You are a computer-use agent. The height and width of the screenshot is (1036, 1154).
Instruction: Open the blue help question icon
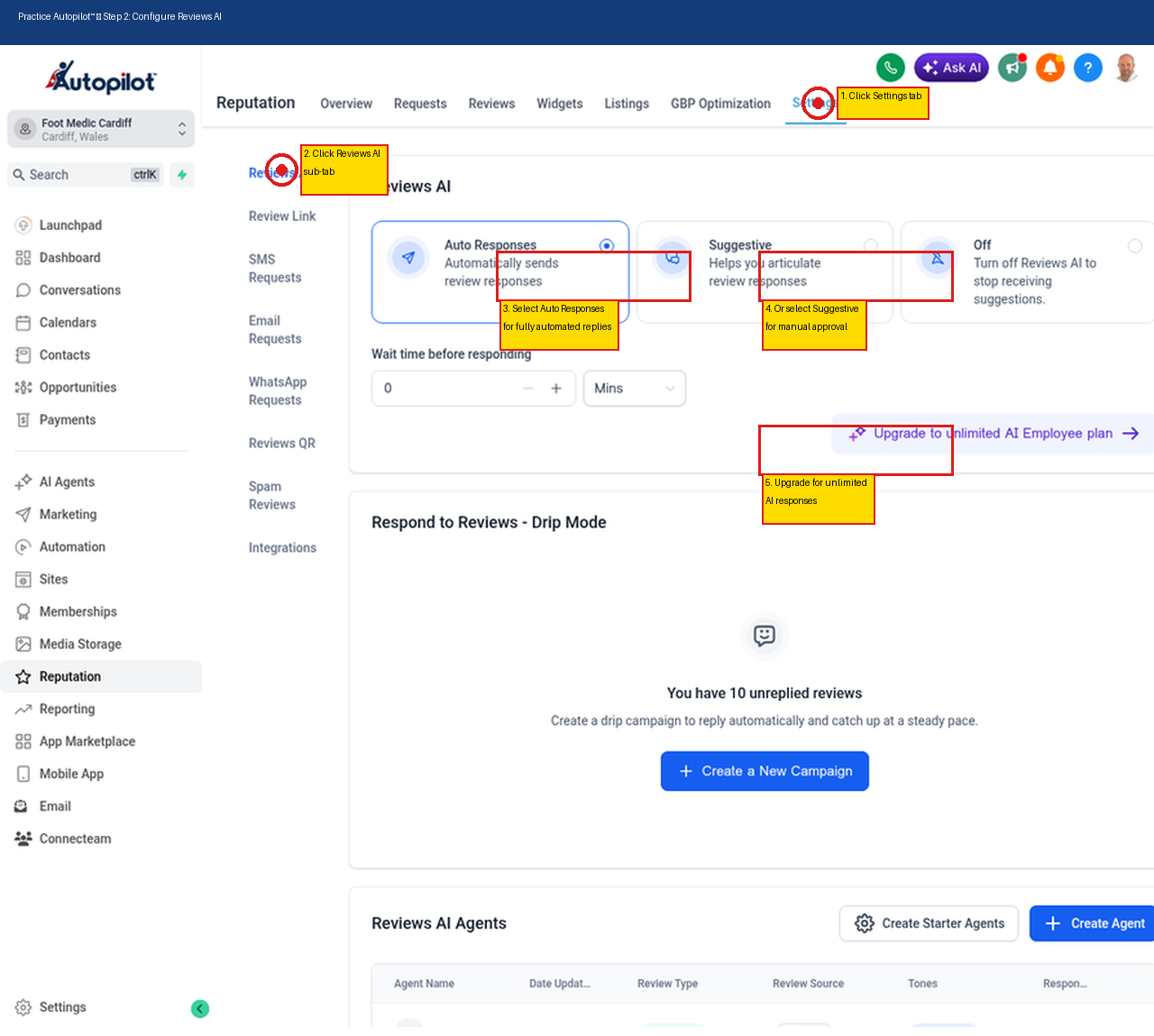pos(1088,68)
